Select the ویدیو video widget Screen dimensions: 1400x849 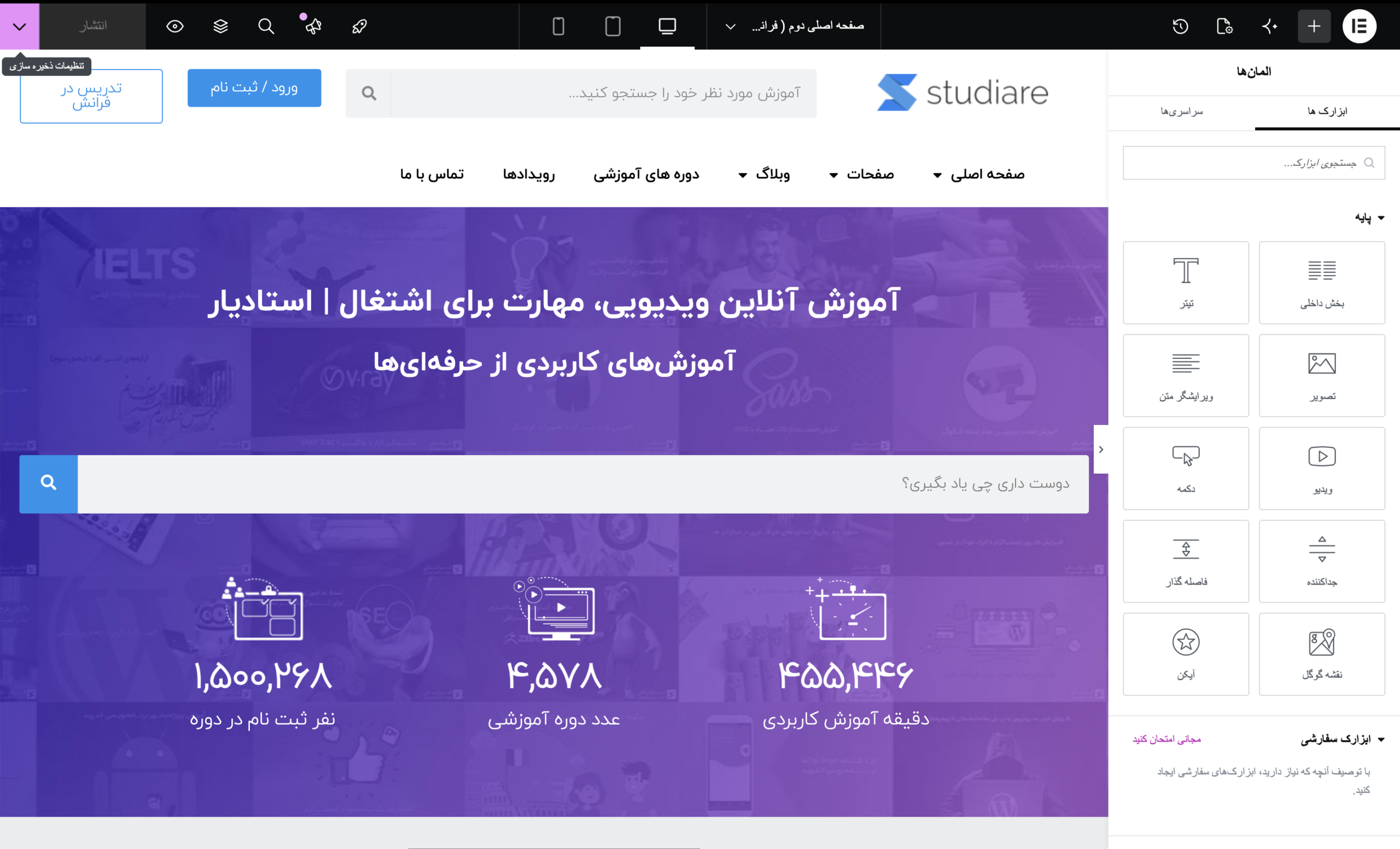tap(1322, 468)
